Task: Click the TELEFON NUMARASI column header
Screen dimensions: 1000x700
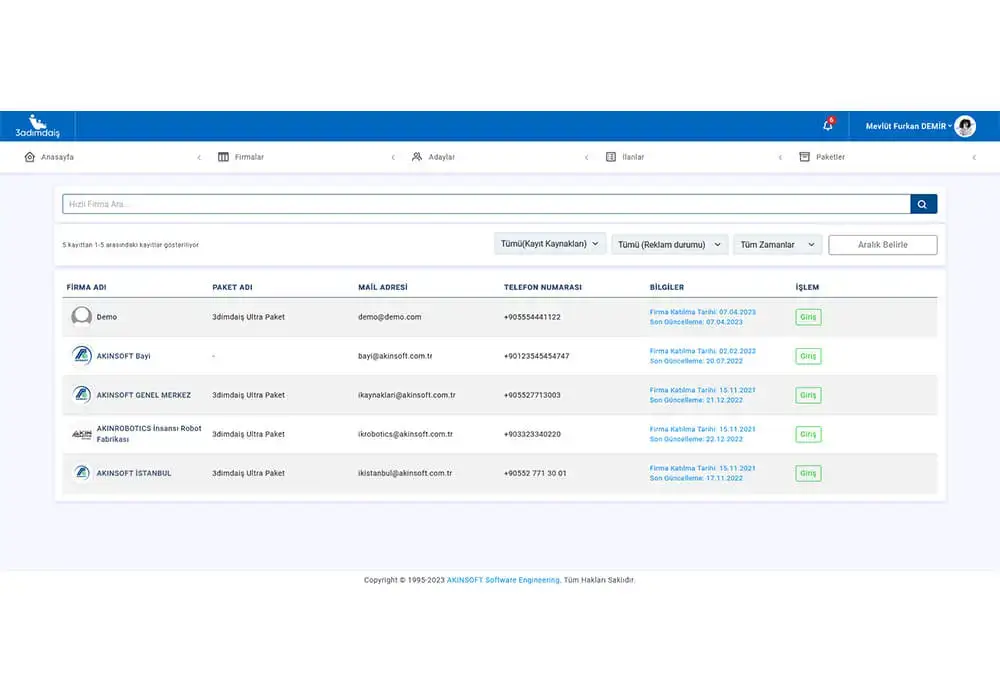Action: coord(543,288)
